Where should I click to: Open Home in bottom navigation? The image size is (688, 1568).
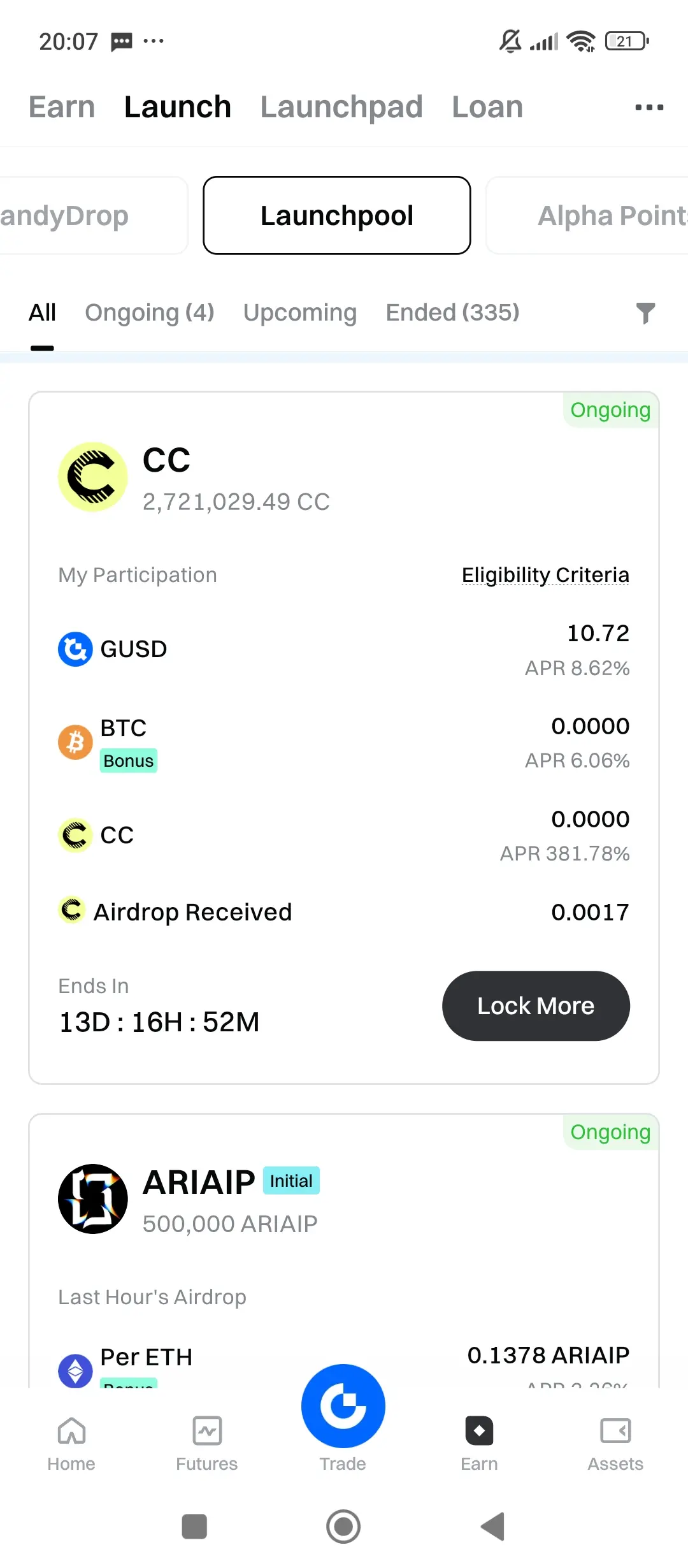pyautogui.click(x=71, y=1445)
